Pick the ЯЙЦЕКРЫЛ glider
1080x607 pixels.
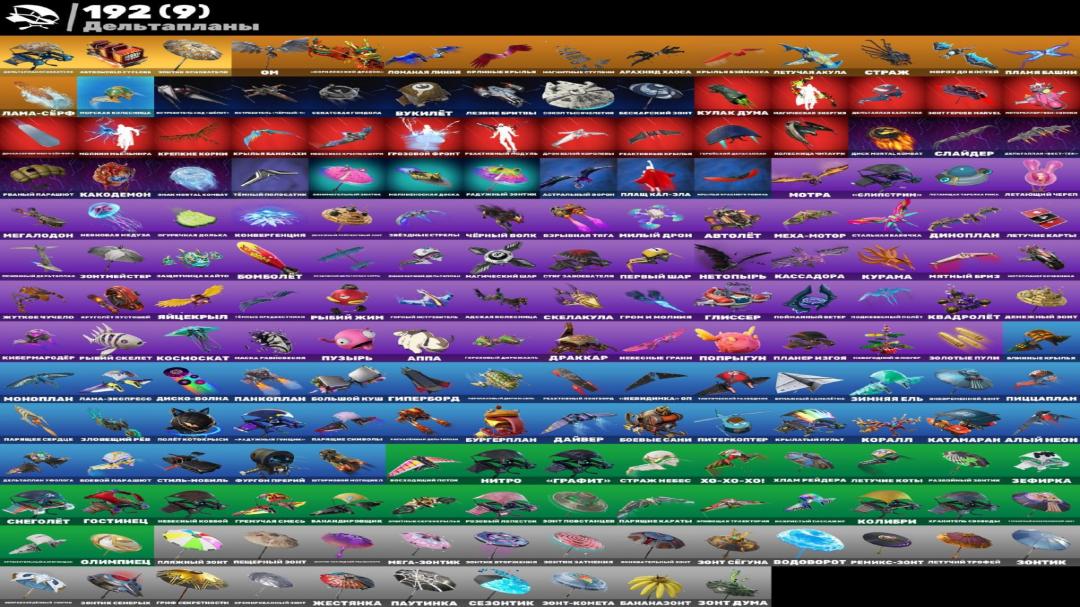(193, 300)
